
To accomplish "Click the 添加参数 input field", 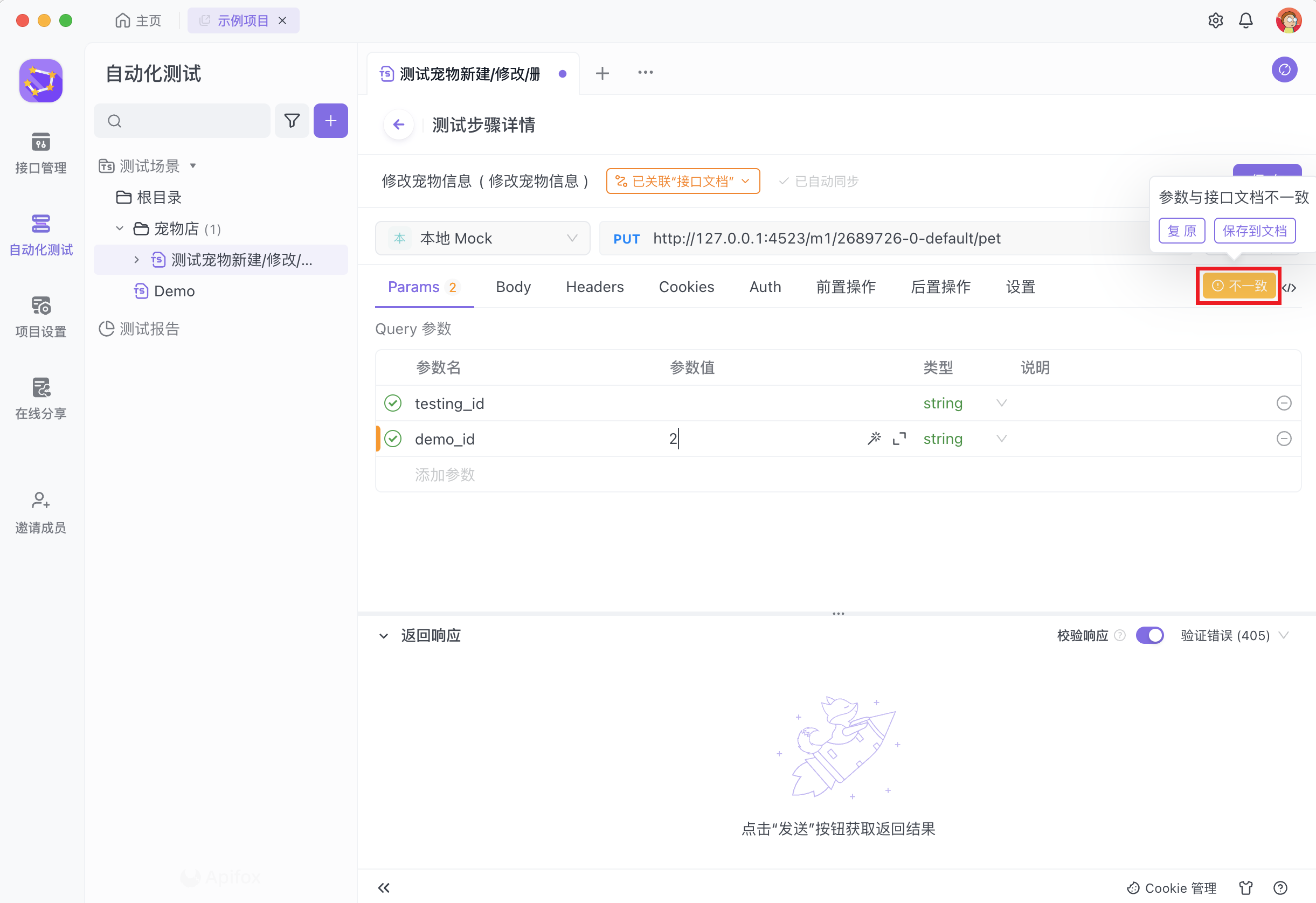I will click(x=445, y=475).
